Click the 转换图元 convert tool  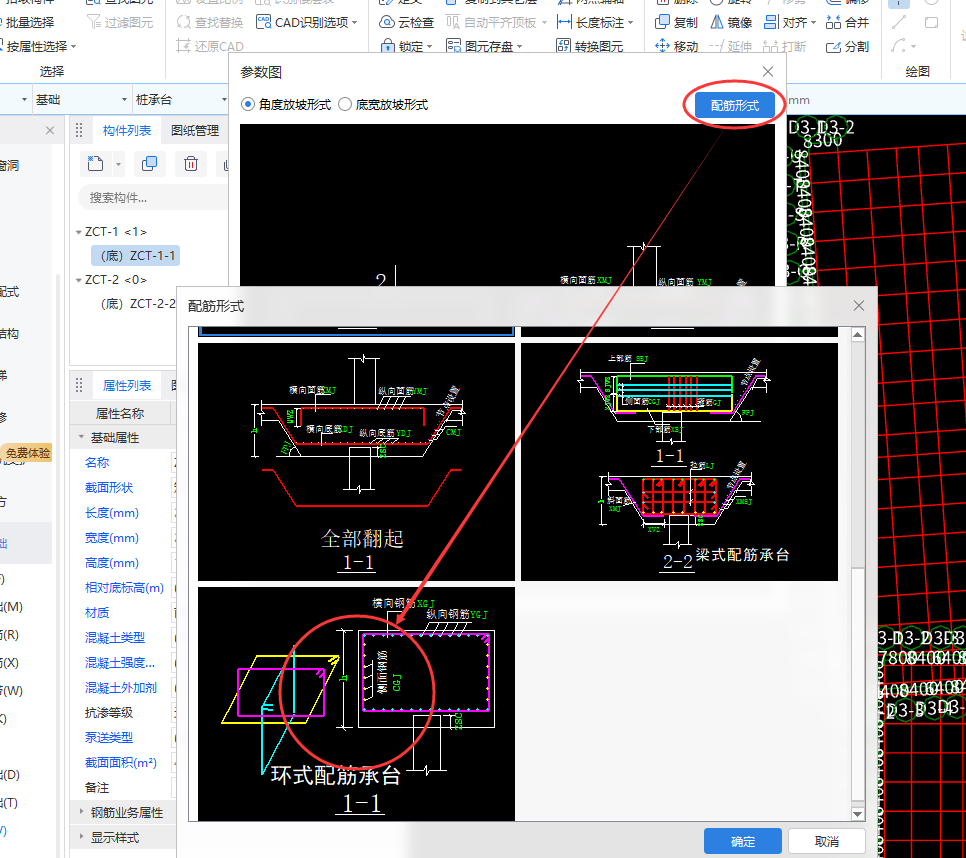(x=590, y=46)
